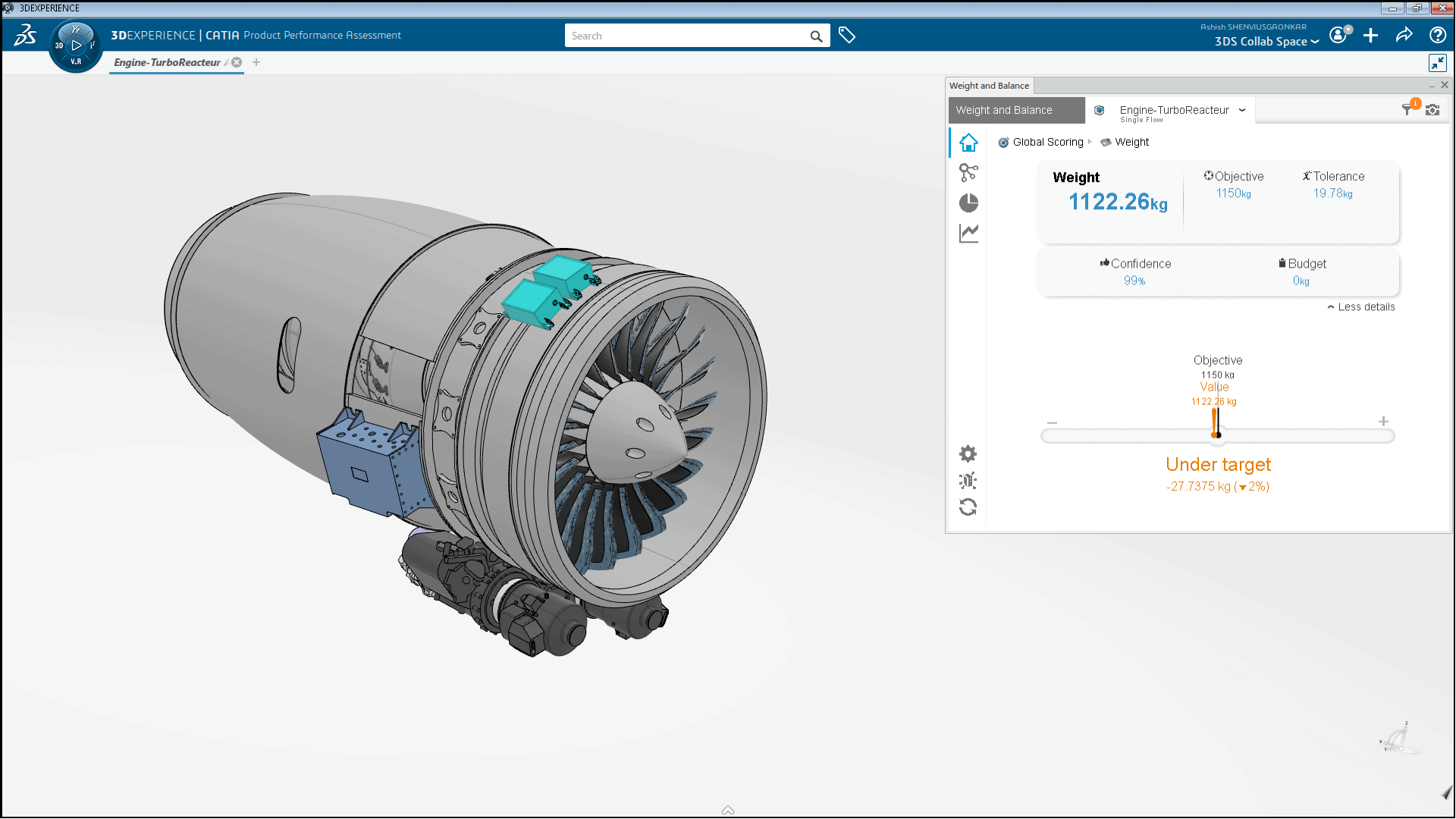
Task: Open the structure tree view icon
Action: coord(968,173)
